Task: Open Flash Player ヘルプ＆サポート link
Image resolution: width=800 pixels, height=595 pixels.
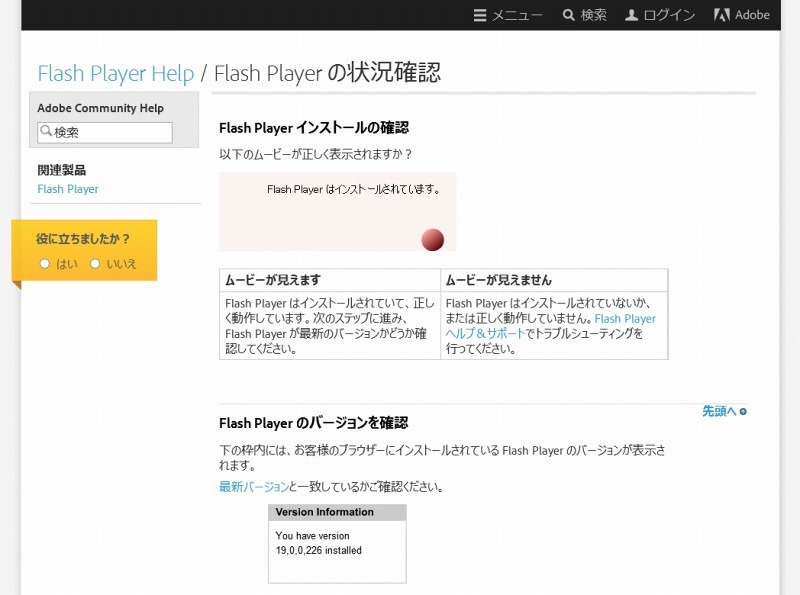Action: [x=550, y=326]
